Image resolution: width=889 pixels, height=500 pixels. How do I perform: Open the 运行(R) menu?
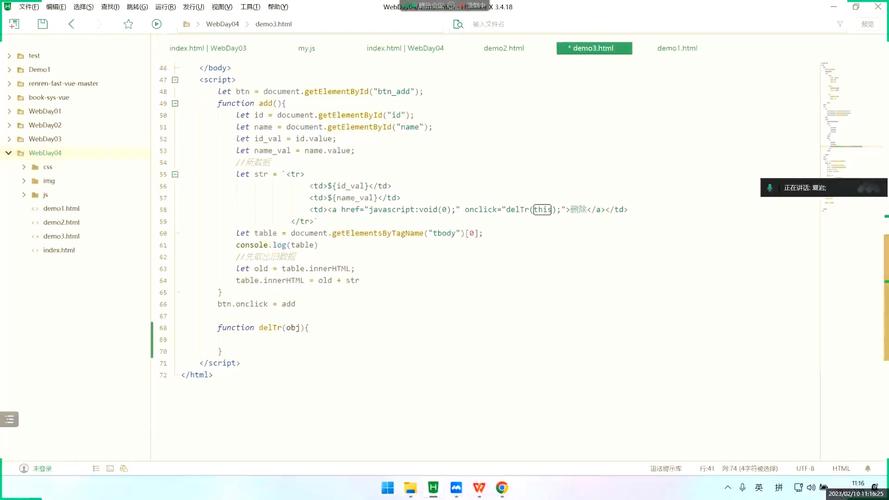[165, 7]
